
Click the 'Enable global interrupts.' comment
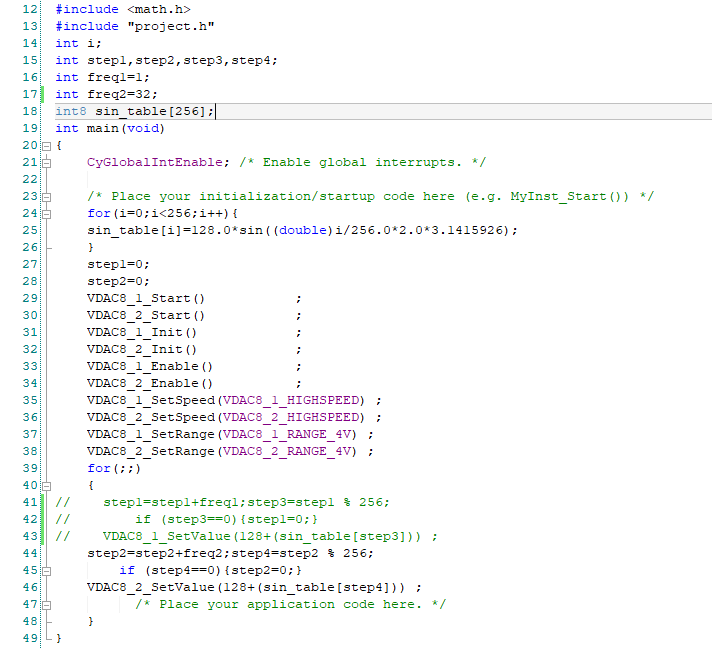click(362, 163)
